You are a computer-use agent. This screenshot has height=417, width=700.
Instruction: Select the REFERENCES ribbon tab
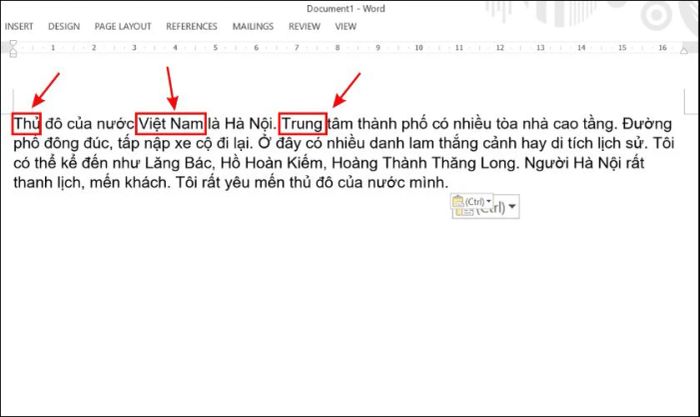point(191,26)
